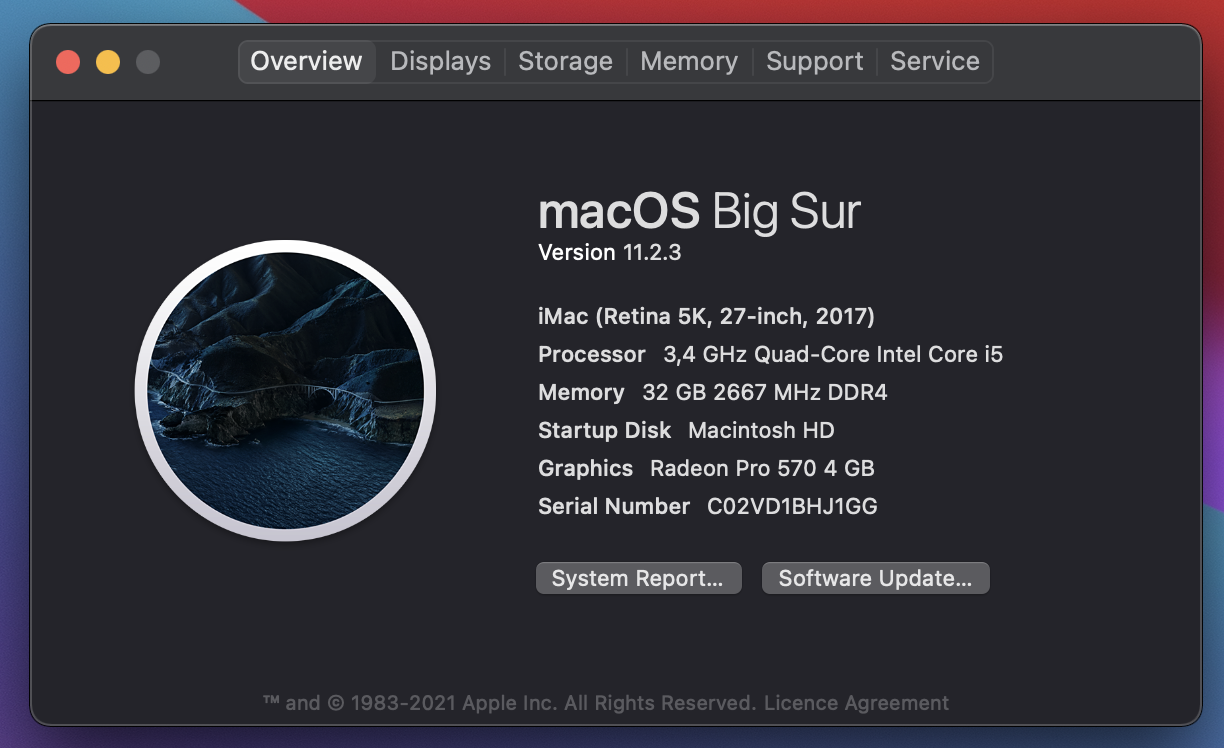Click the Graphics label
The width and height of the screenshot is (1224, 748).
point(586,468)
